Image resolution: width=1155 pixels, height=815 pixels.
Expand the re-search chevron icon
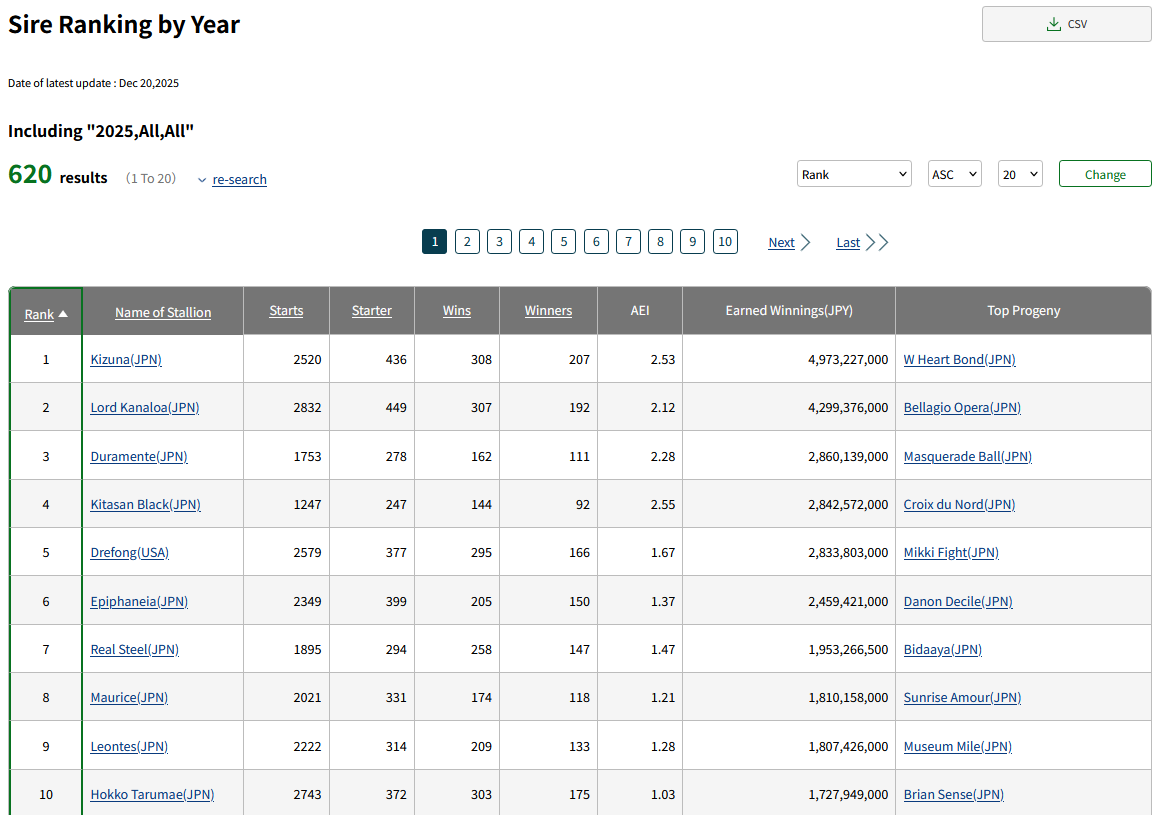pos(202,180)
